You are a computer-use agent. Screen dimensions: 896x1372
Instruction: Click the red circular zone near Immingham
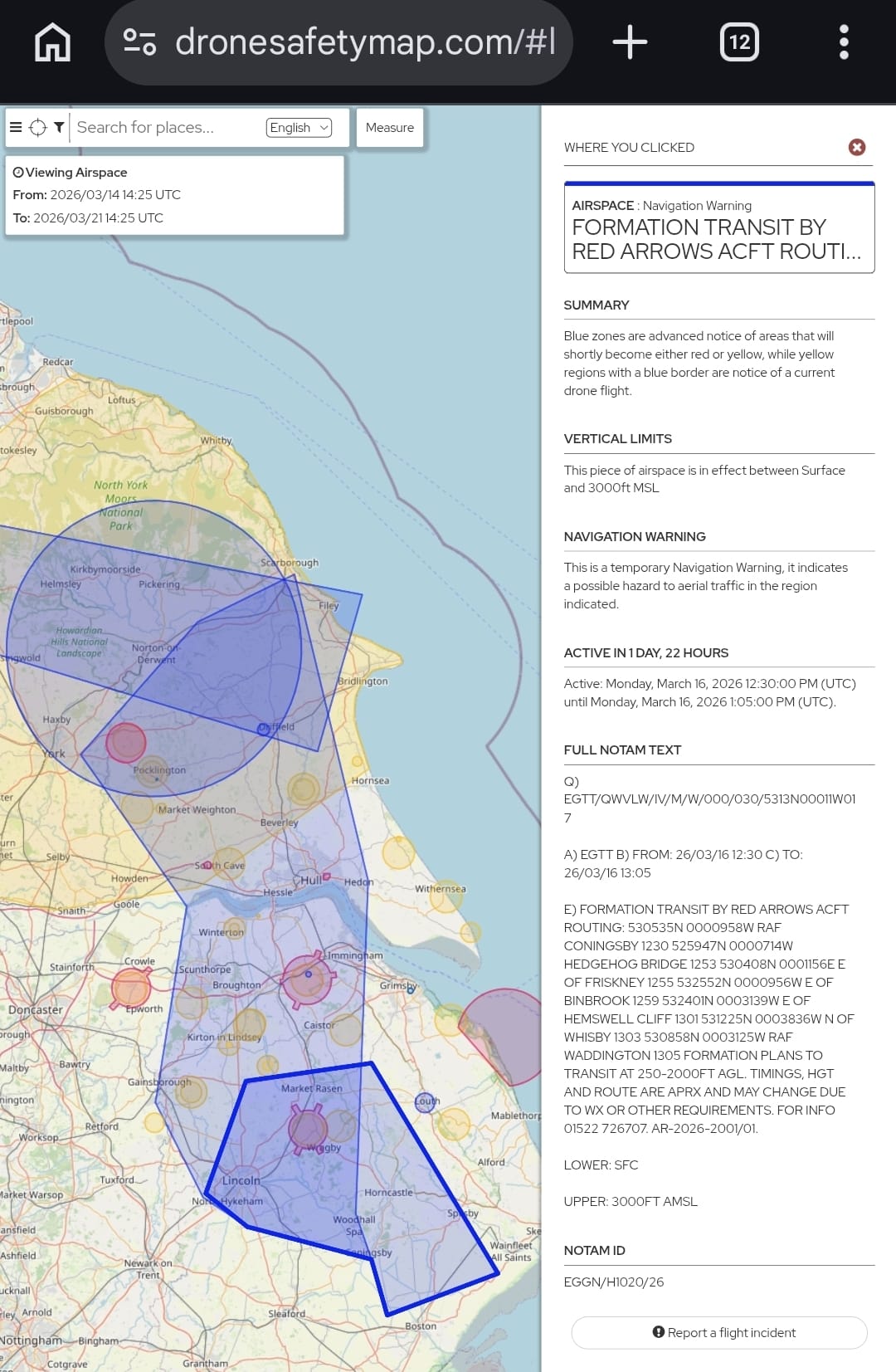tap(308, 979)
